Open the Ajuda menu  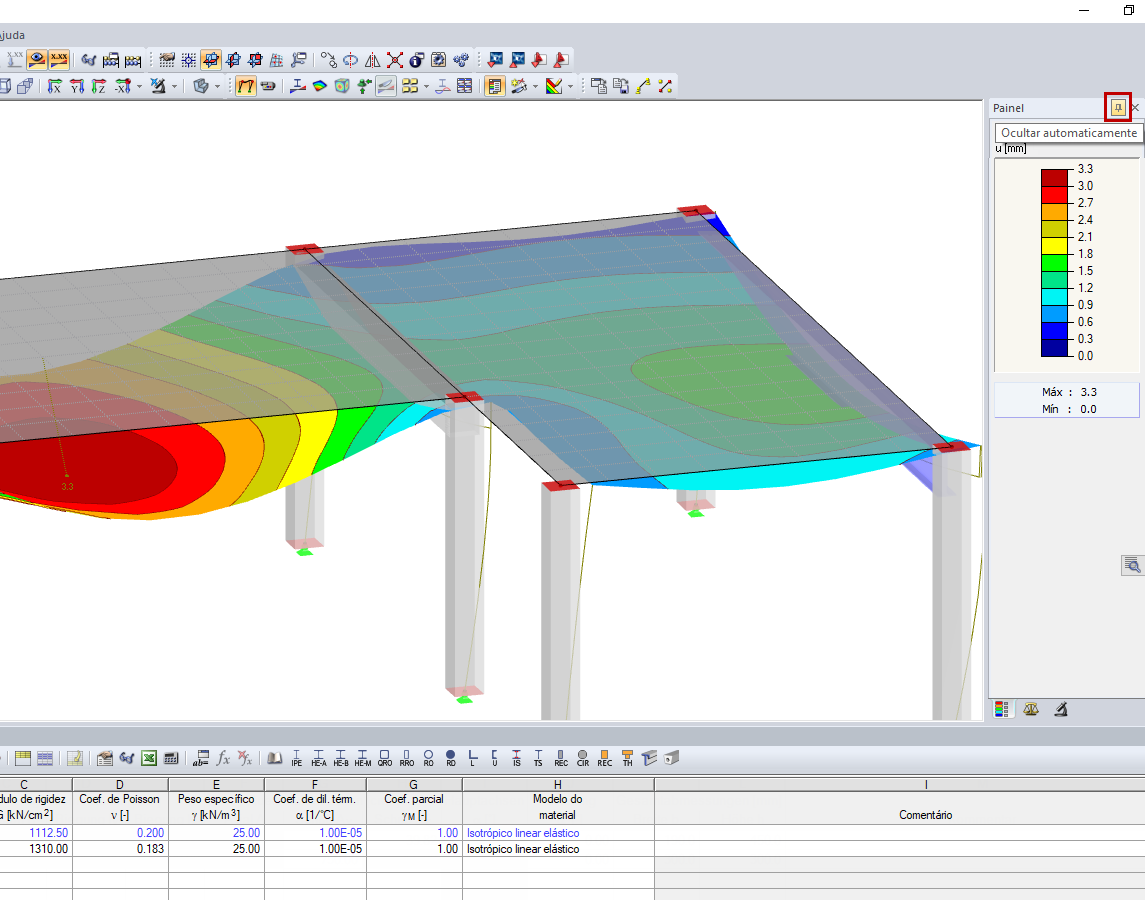pyautogui.click(x=11, y=34)
